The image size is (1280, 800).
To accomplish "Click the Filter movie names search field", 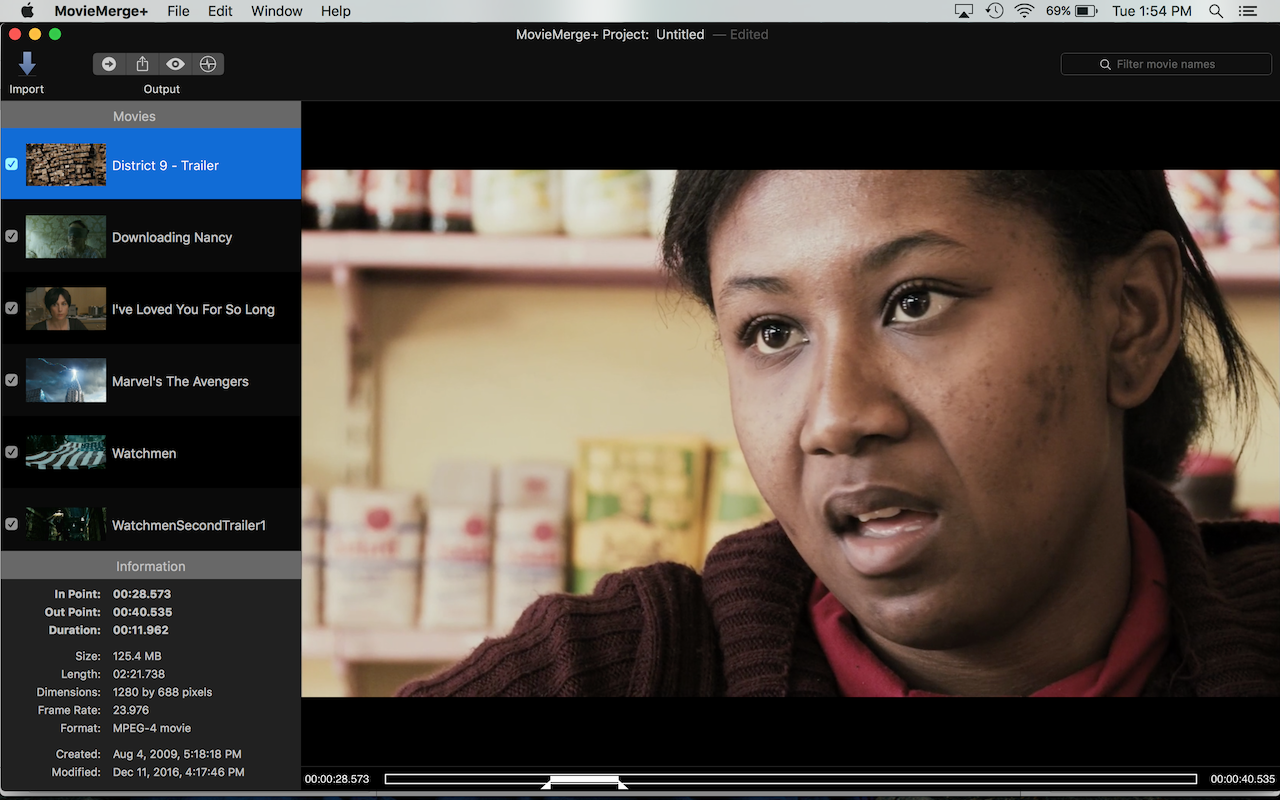I will pos(1166,64).
